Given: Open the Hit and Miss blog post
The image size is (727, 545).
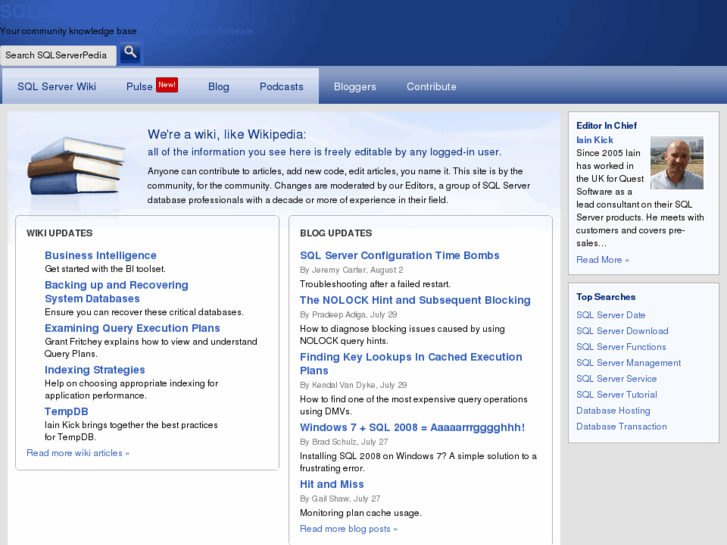Looking at the screenshot, I should point(332,485).
